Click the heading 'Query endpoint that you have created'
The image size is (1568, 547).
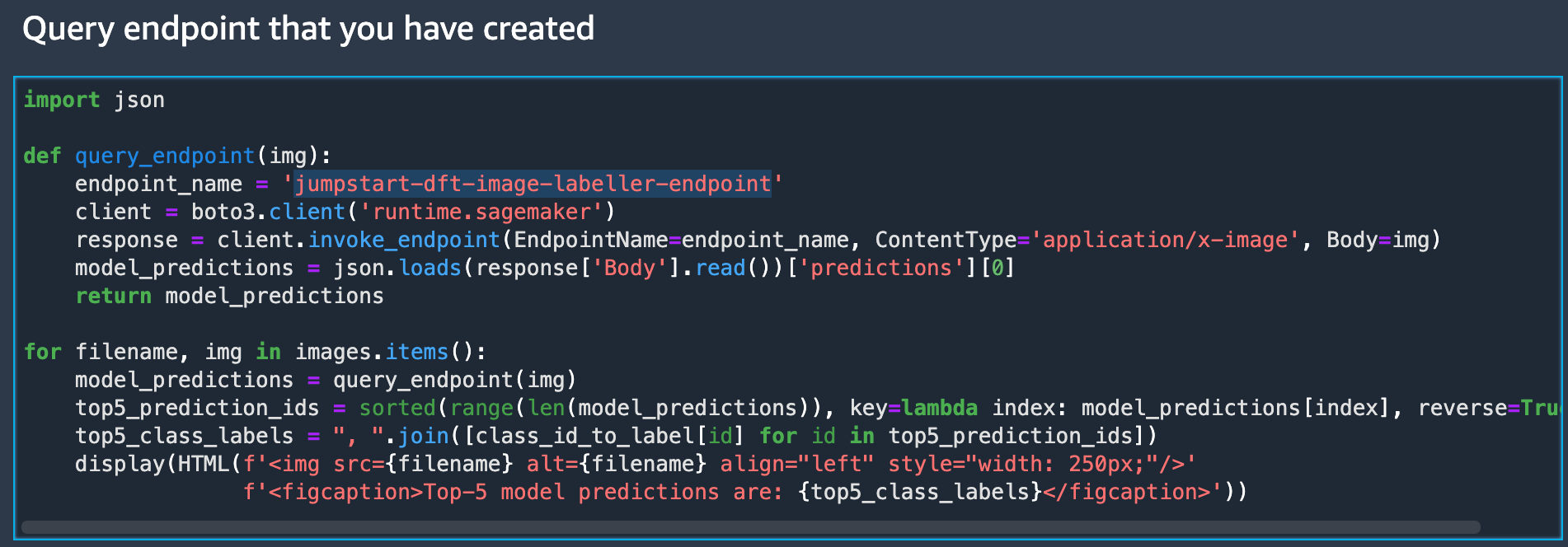click(x=308, y=29)
